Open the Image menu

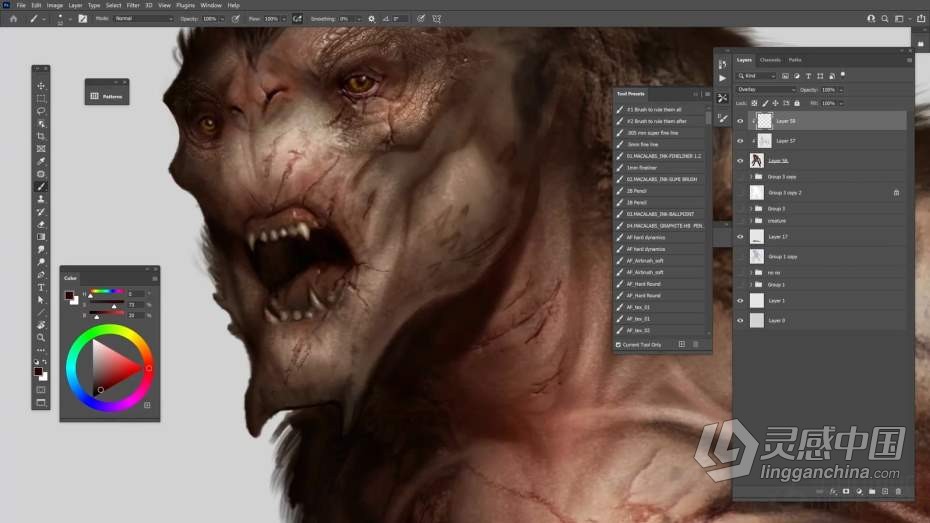pos(55,5)
